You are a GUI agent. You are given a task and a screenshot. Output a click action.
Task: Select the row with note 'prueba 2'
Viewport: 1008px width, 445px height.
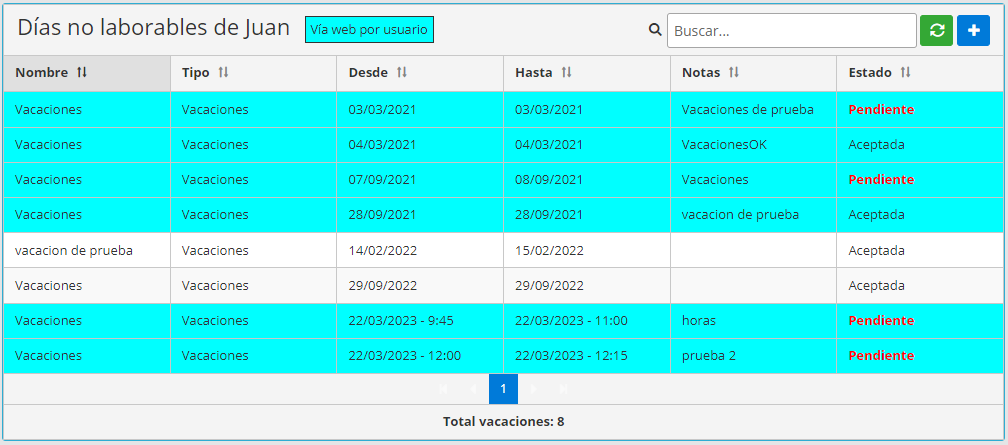pyautogui.click(x=708, y=355)
